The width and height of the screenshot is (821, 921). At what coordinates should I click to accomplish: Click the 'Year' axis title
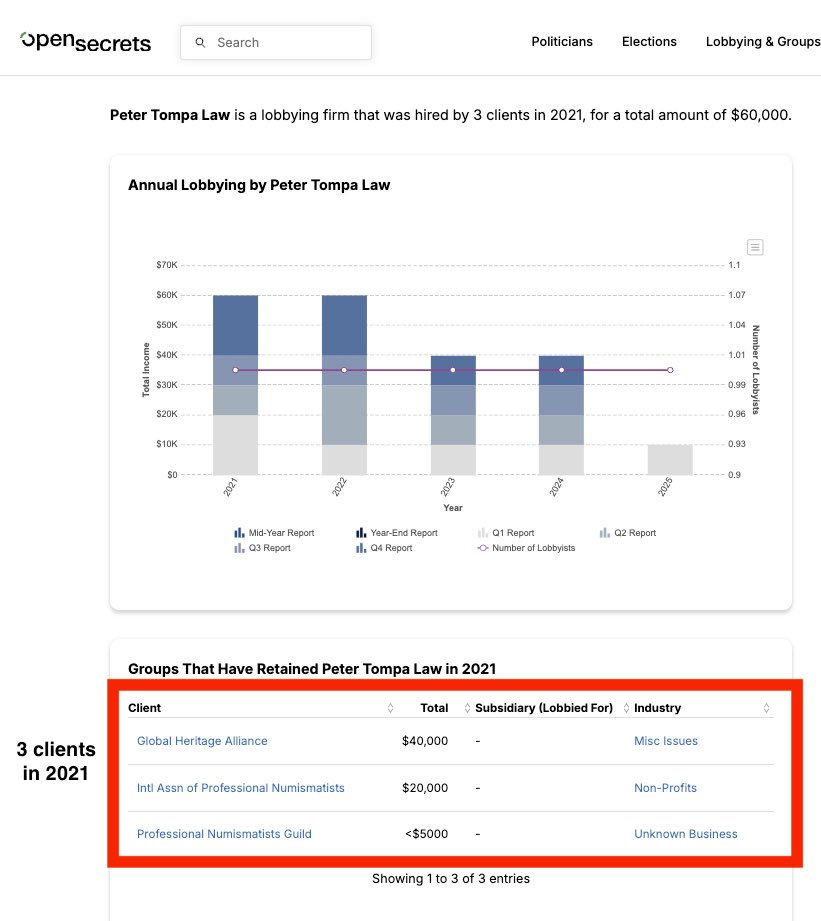tap(453, 507)
